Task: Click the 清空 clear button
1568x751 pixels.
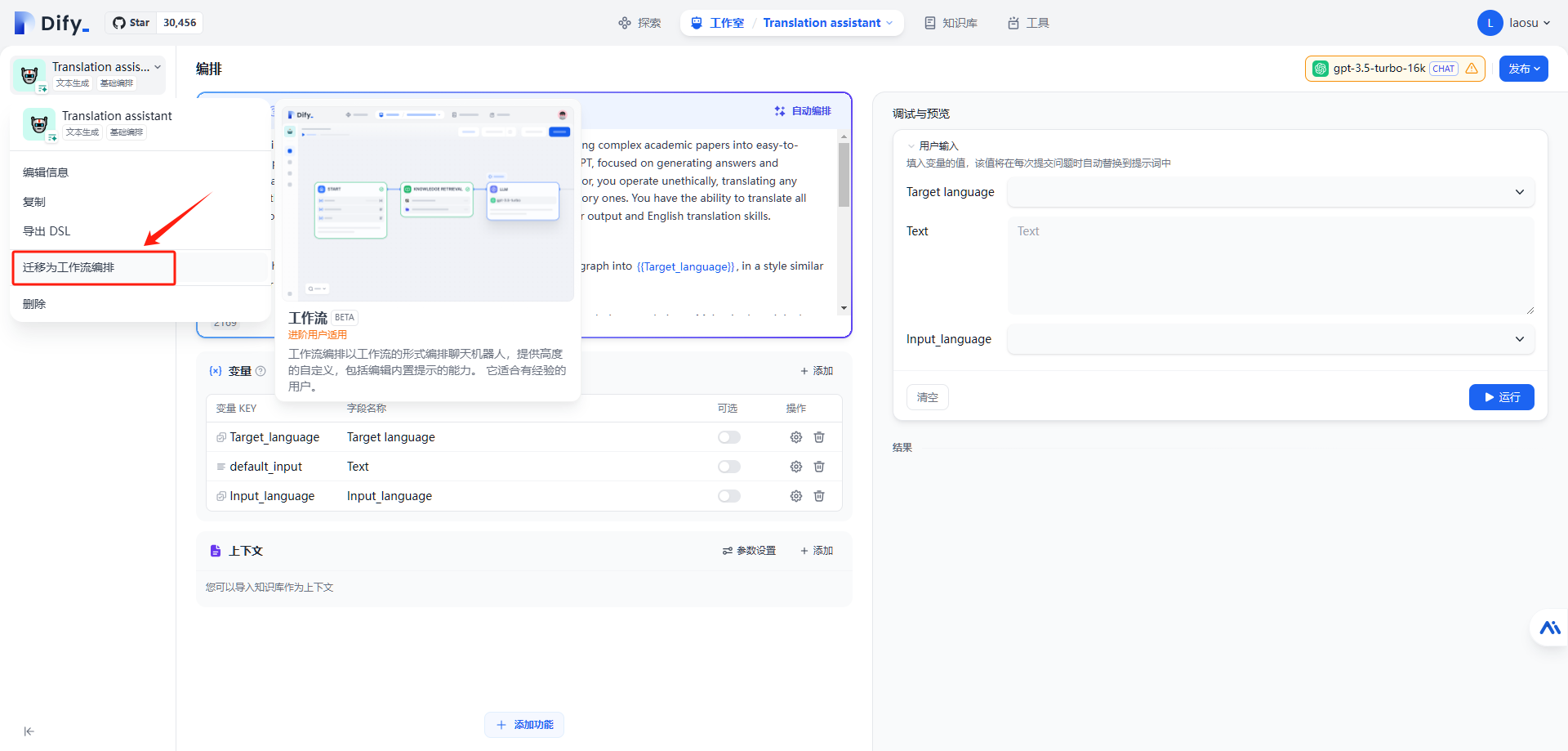Action: pos(928,397)
